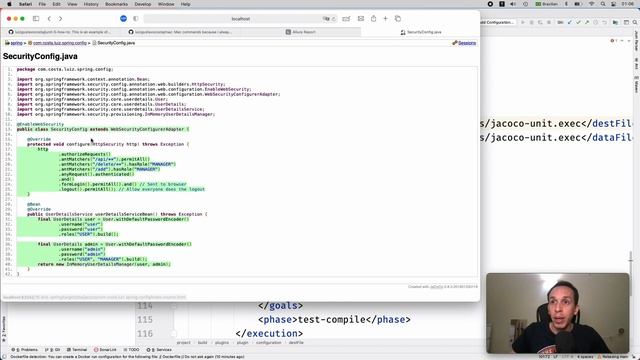Open the Apple menu
640x360 pixels.
pyautogui.click(x=9, y=4)
